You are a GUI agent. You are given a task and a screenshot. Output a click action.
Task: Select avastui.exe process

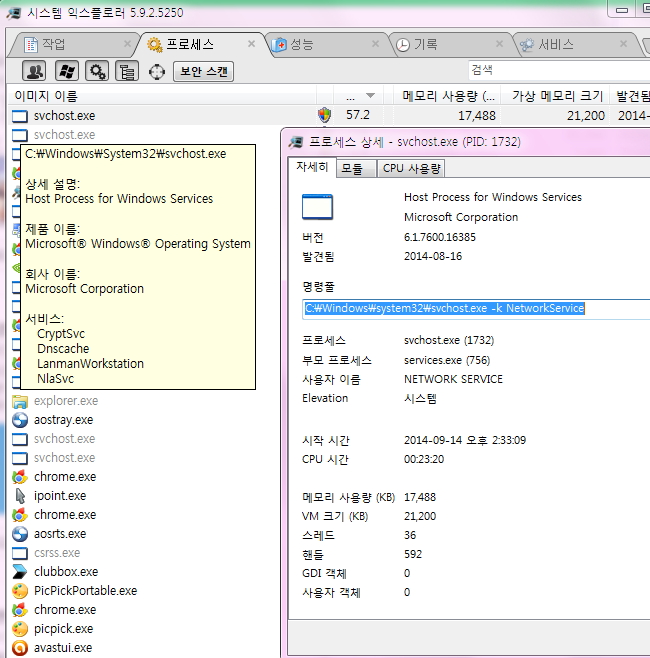tap(63, 648)
